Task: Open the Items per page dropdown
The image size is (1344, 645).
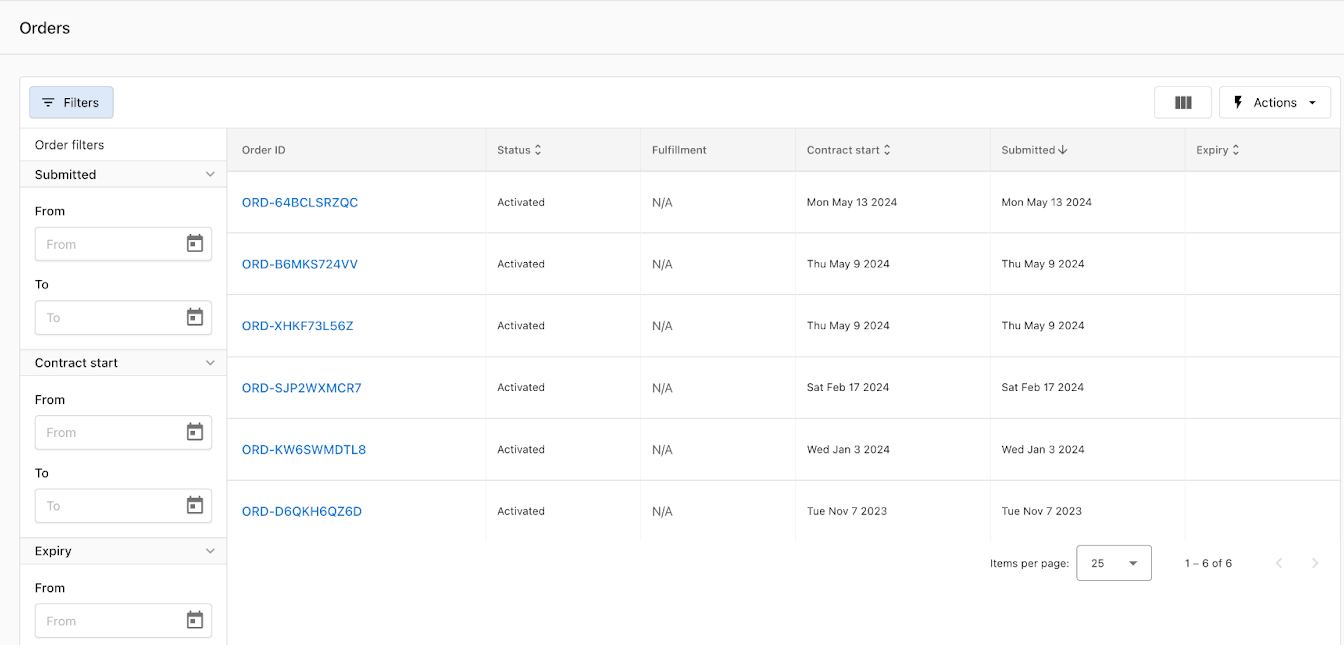Action: coord(1113,563)
